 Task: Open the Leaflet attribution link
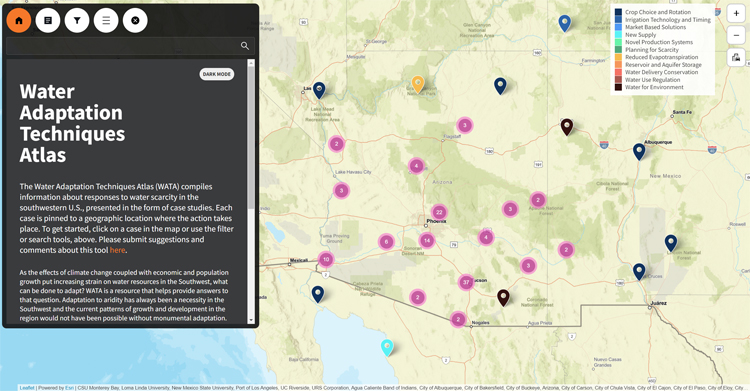(27, 388)
